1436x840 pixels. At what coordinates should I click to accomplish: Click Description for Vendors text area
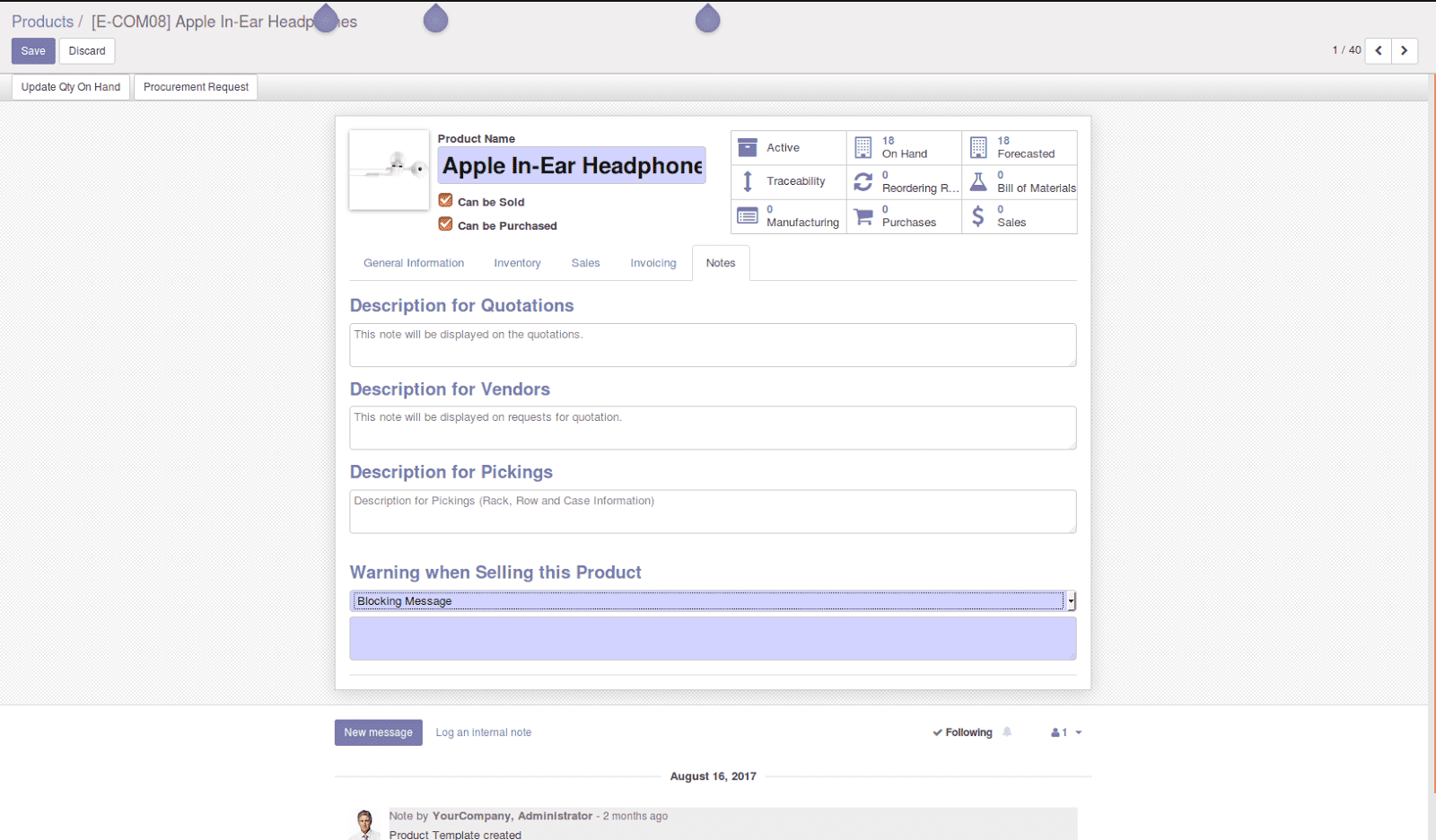(x=713, y=428)
